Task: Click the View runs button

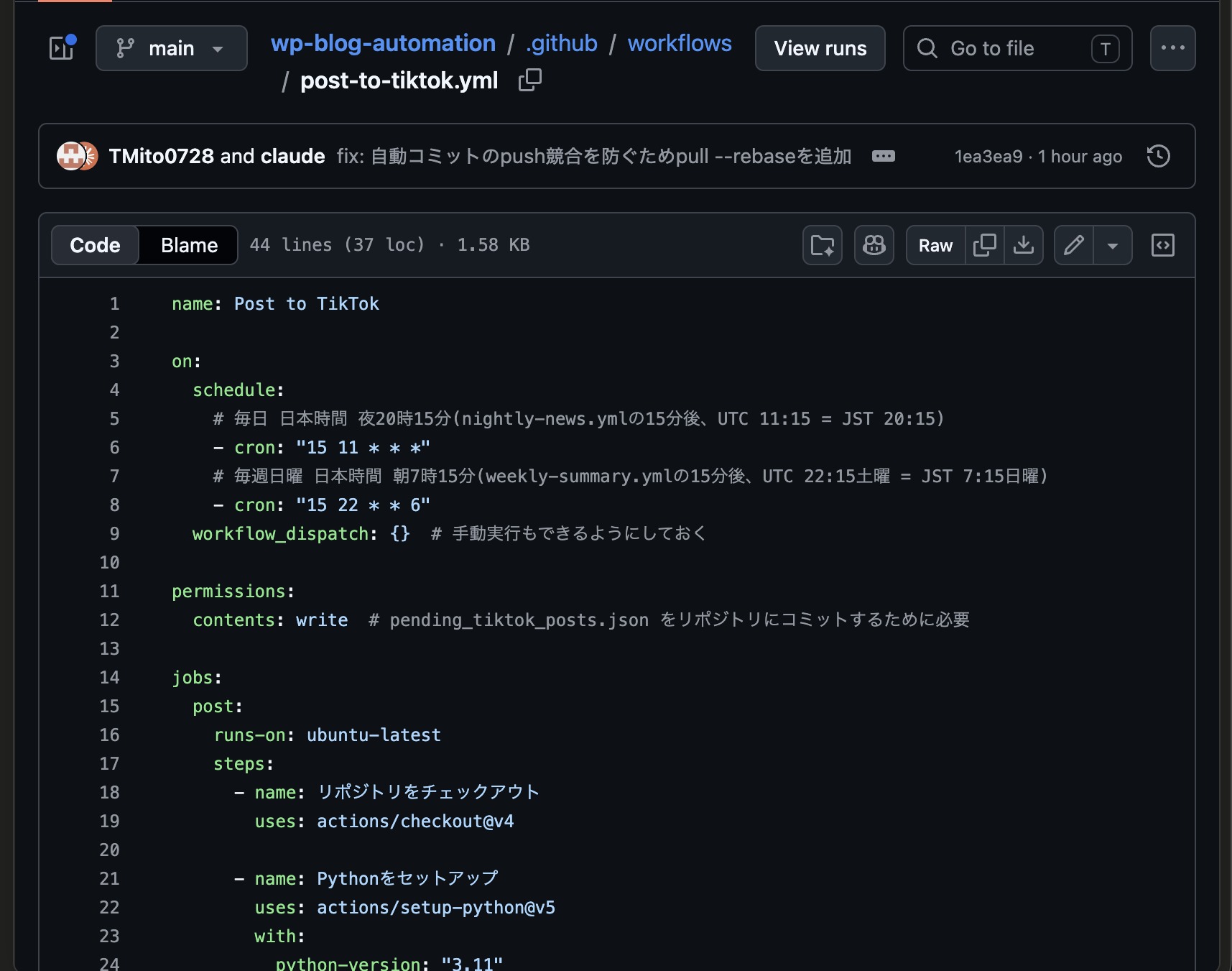Action: click(x=820, y=48)
